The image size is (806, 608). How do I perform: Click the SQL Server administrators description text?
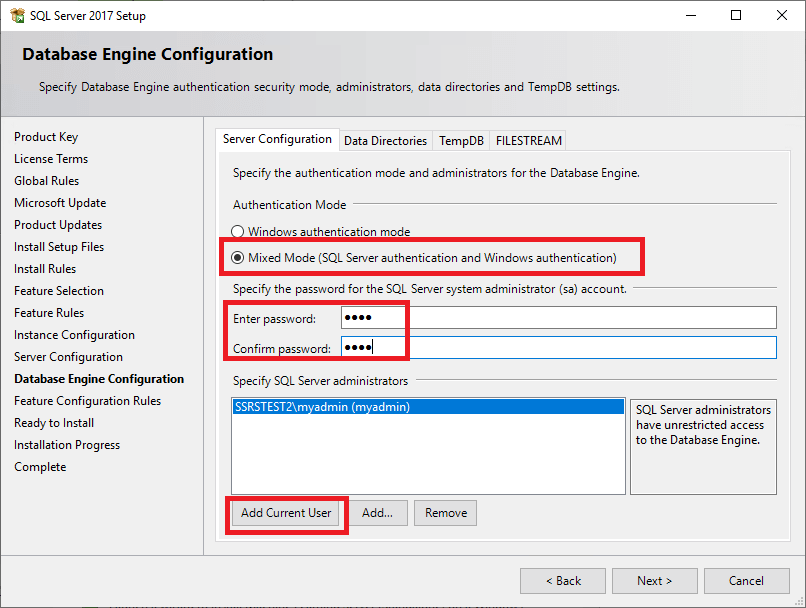[x=703, y=425]
